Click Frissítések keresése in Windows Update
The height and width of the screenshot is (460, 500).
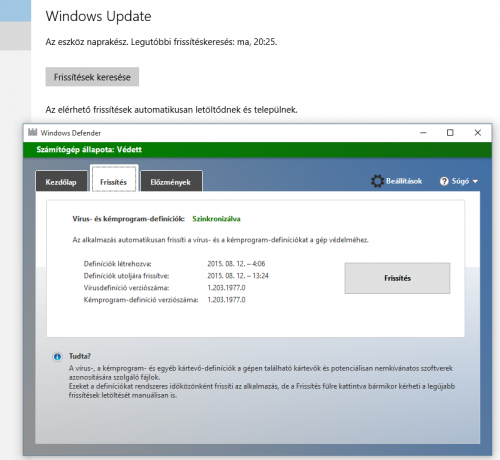[x=92, y=77]
